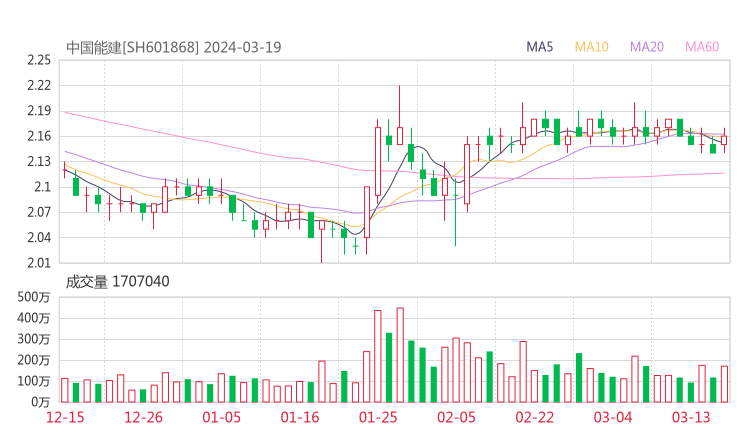Select the 400万 volume axis label
Viewport: 740px width, 440px height.
pos(34,318)
